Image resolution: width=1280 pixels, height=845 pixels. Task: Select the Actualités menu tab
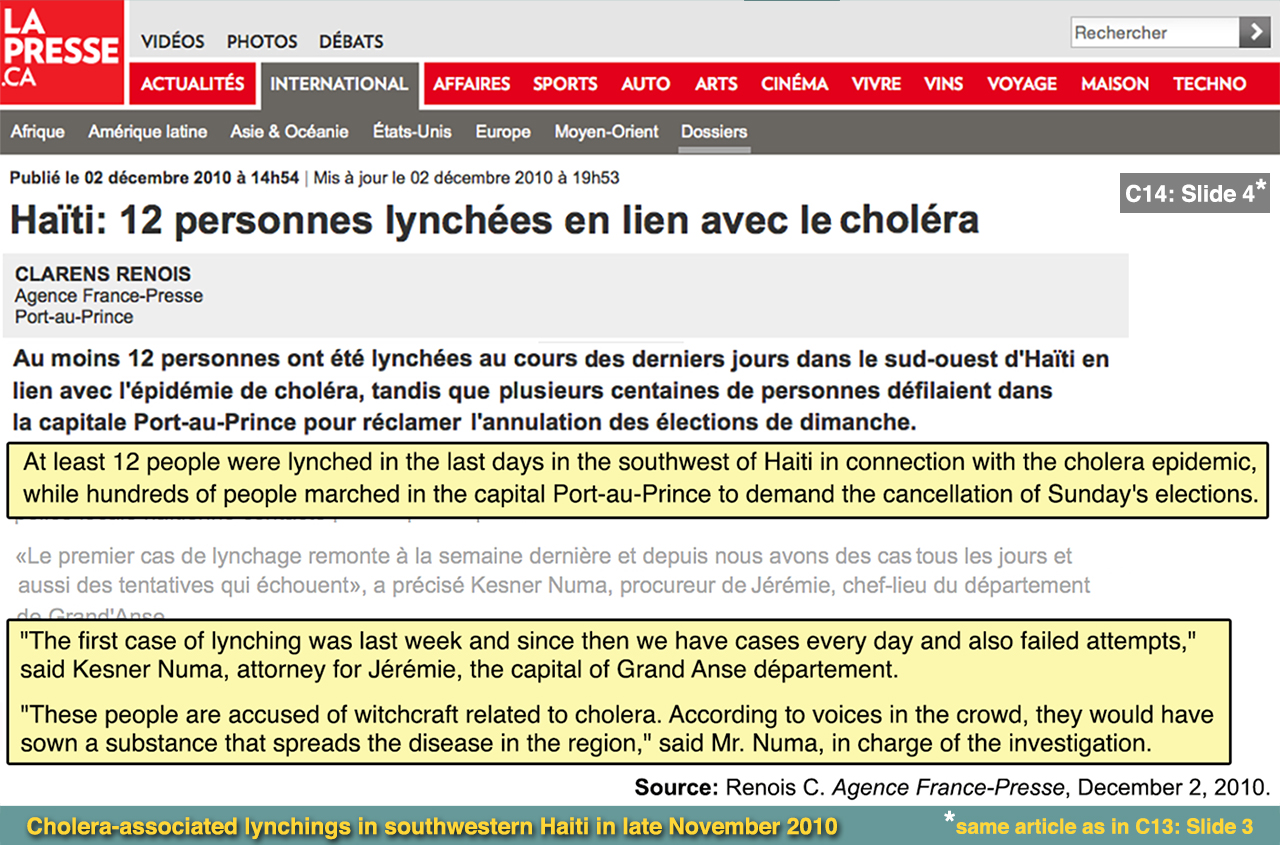point(192,84)
